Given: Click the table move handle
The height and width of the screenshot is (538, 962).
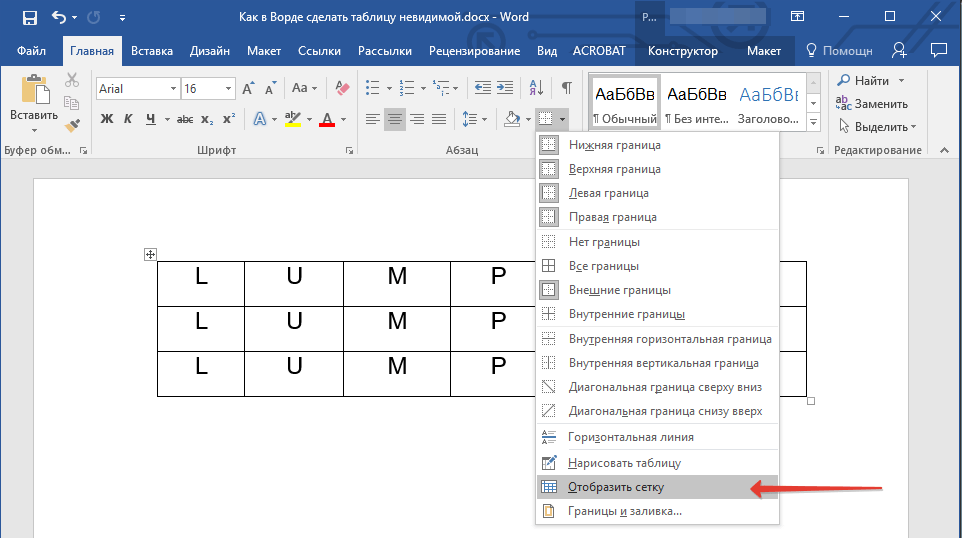Looking at the screenshot, I should click(x=150, y=255).
